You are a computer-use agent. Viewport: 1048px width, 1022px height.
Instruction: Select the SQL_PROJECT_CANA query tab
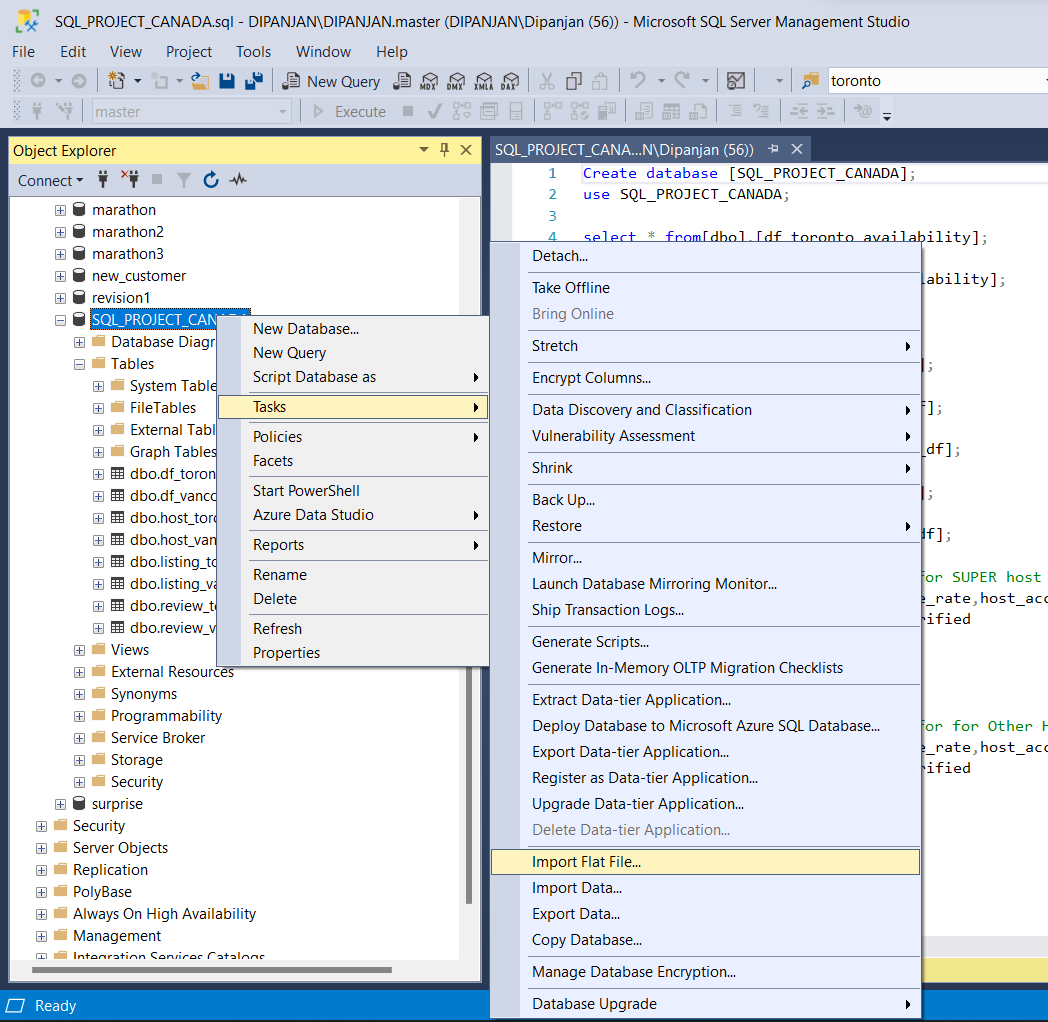pos(624,150)
